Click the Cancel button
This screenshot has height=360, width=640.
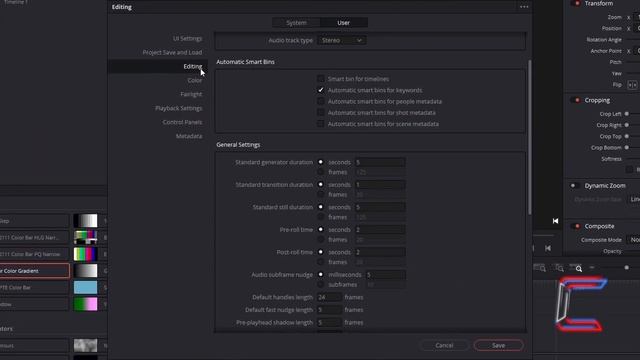pos(444,345)
